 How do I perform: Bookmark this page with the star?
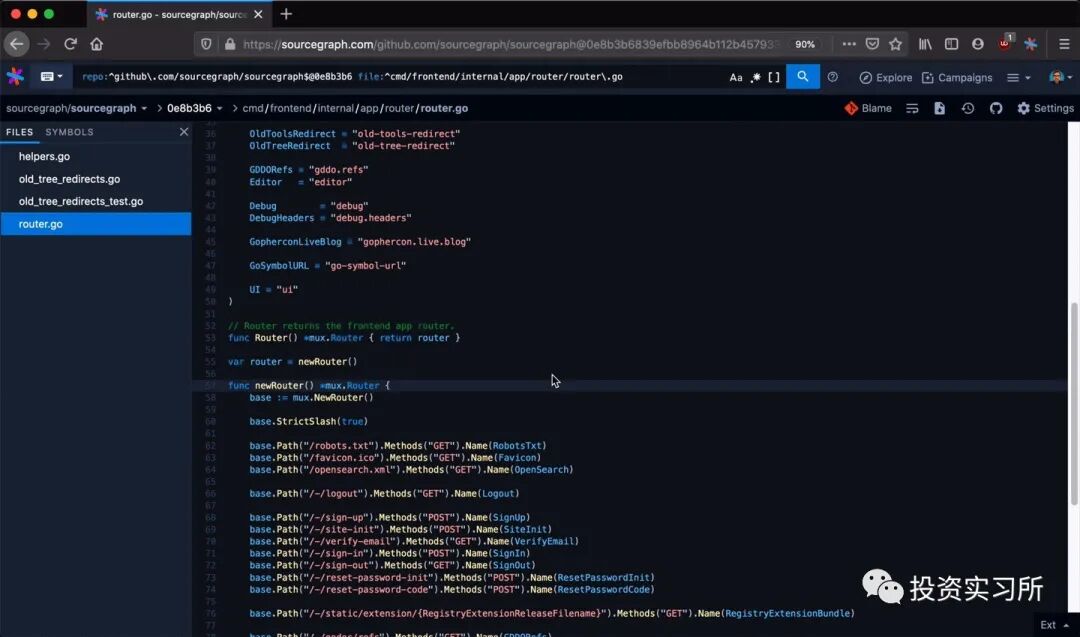[895, 44]
